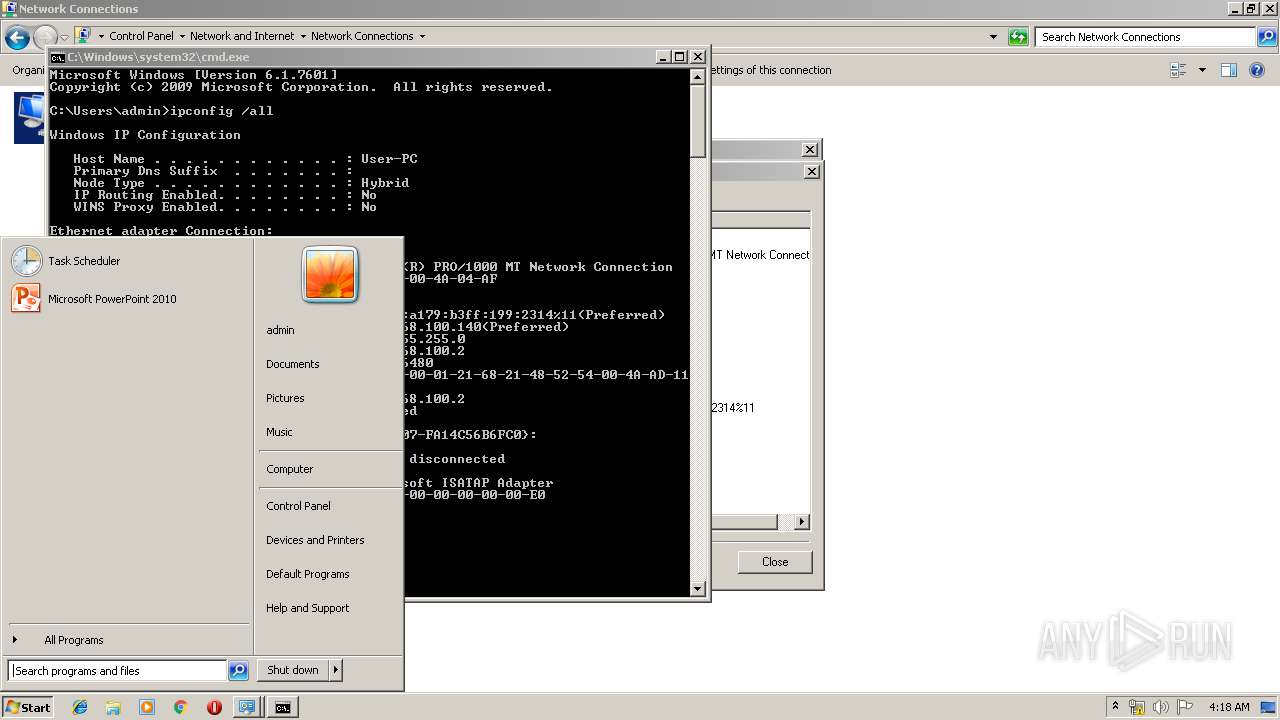Click the details list scroll right arrow

tap(801, 522)
